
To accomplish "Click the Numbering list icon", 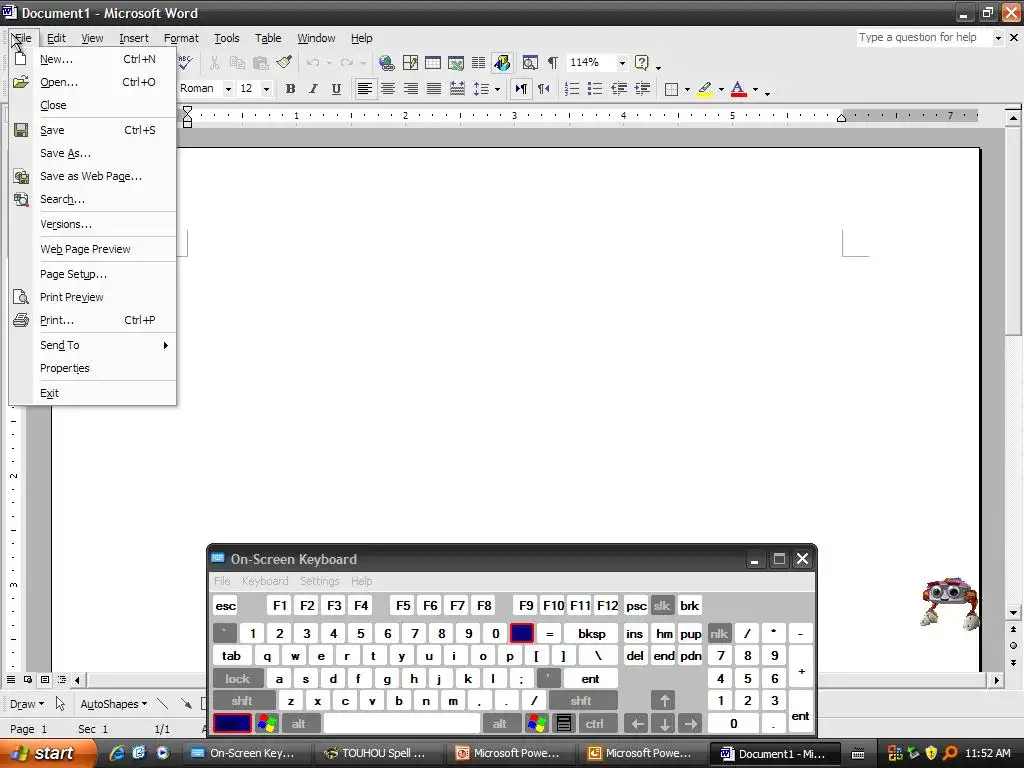I will (x=572, y=89).
